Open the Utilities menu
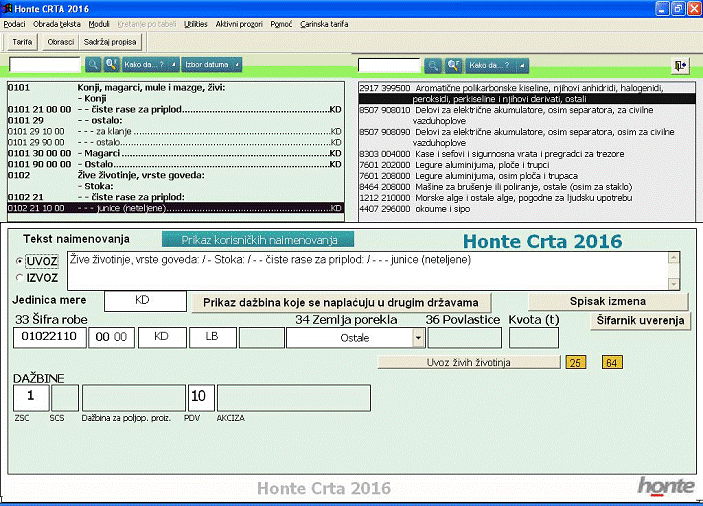The width and height of the screenshot is (703, 506). tap(195, 24)
